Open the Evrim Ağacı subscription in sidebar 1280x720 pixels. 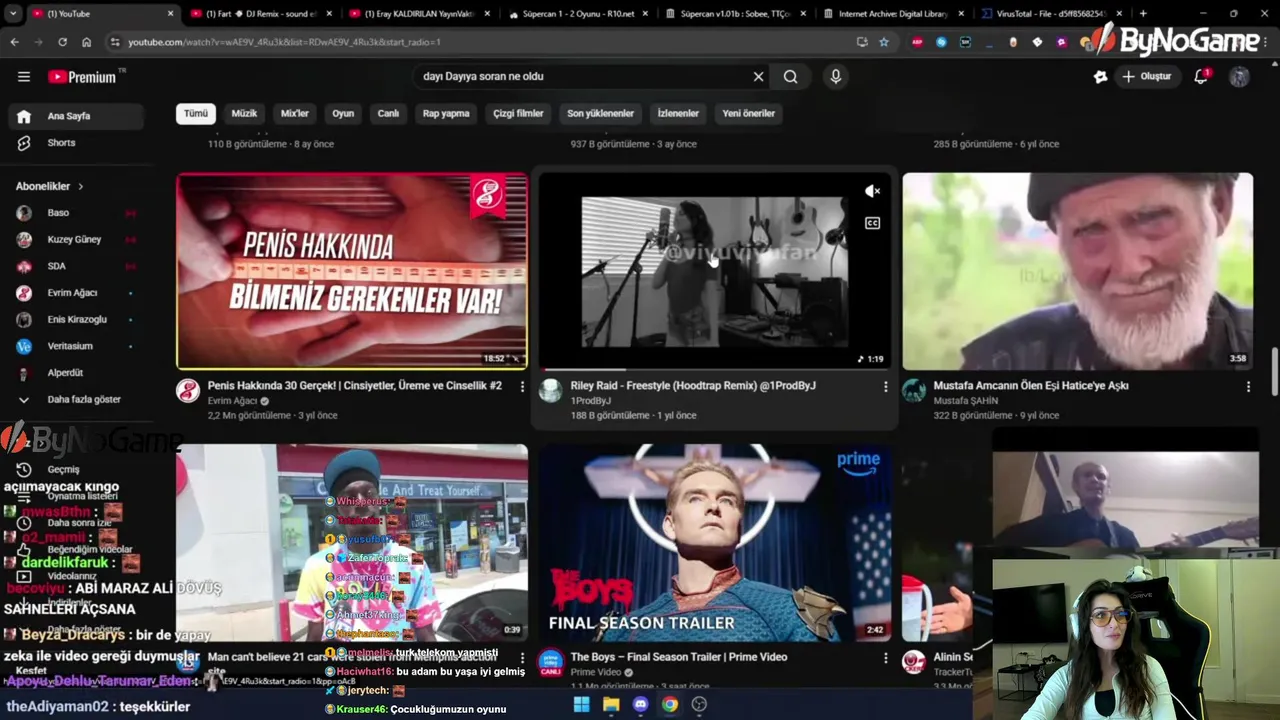76,293
